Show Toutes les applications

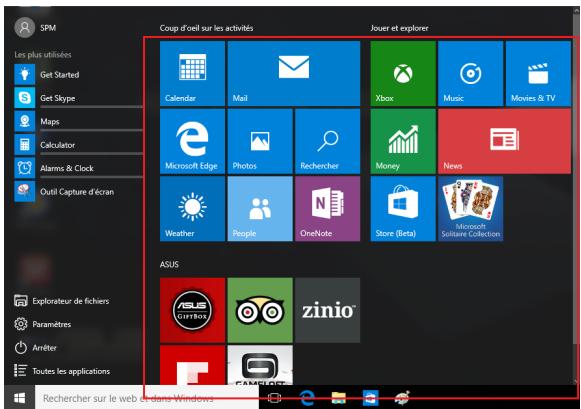pyautogui.click(x=62, y=371)
